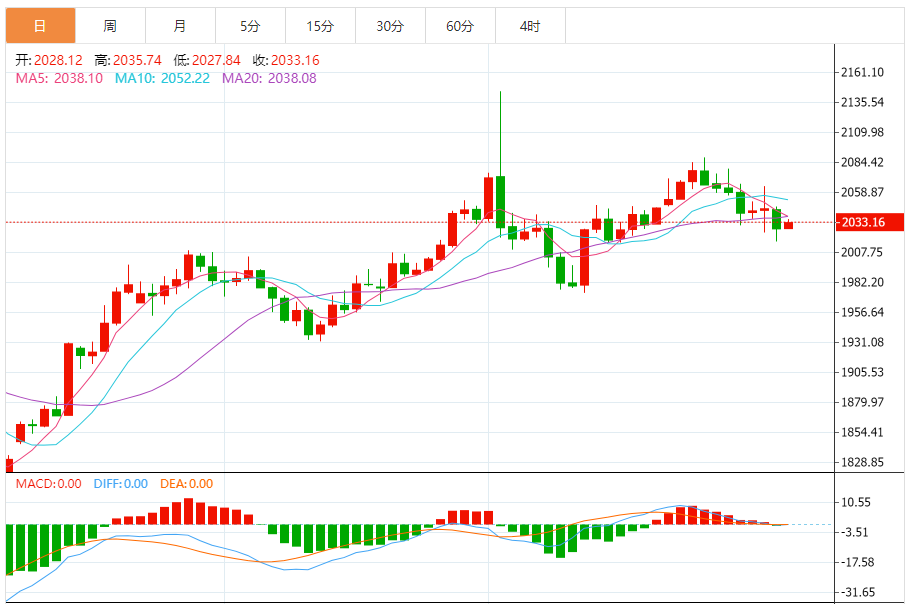Switch to the 周 weekly tab
Screen dimensions: 910x604
click(x=110, y=26)
